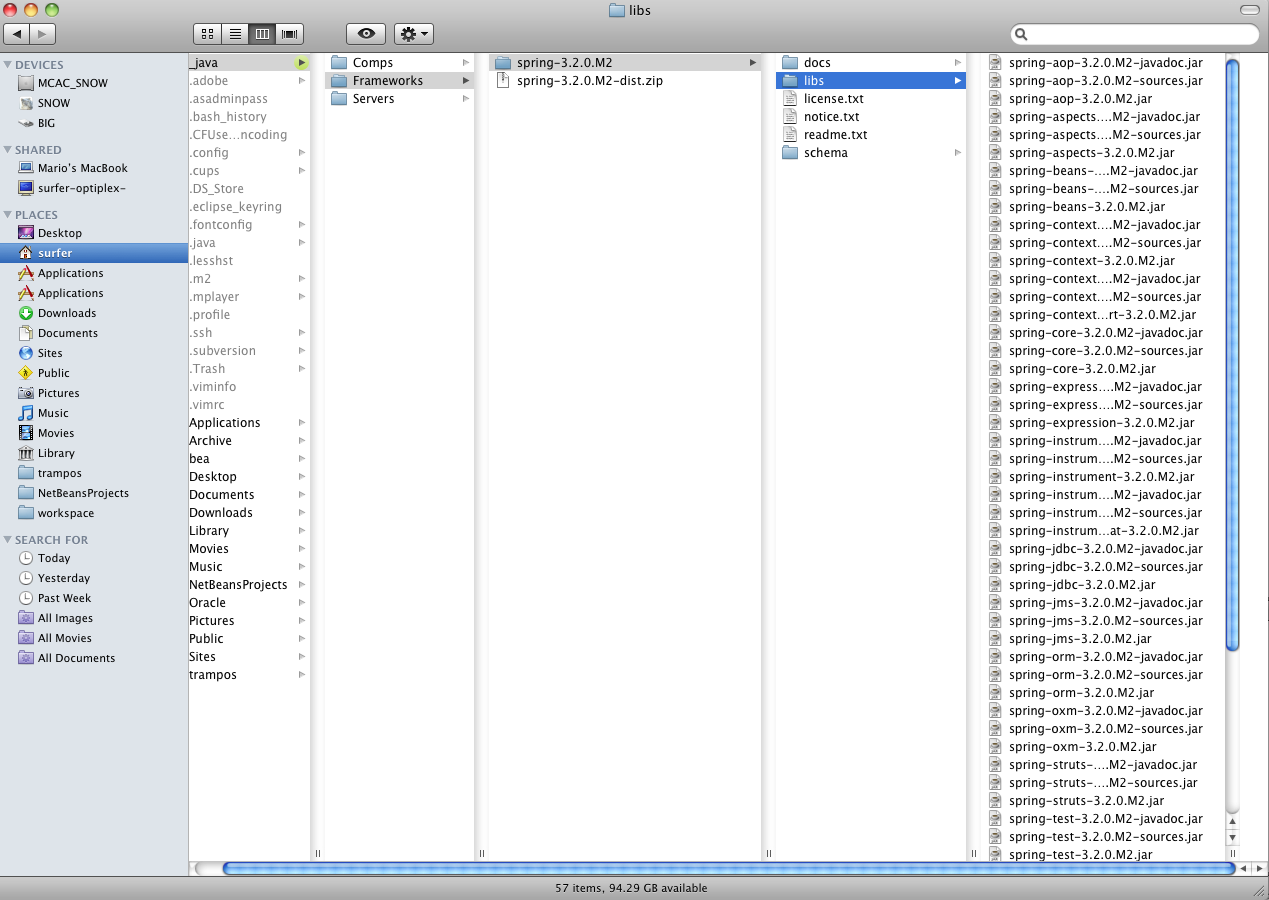Click the scroll down arrow in libs column
This screenshot has height=900, width=1269.
pyautogui.click(x=1232, y=838)
